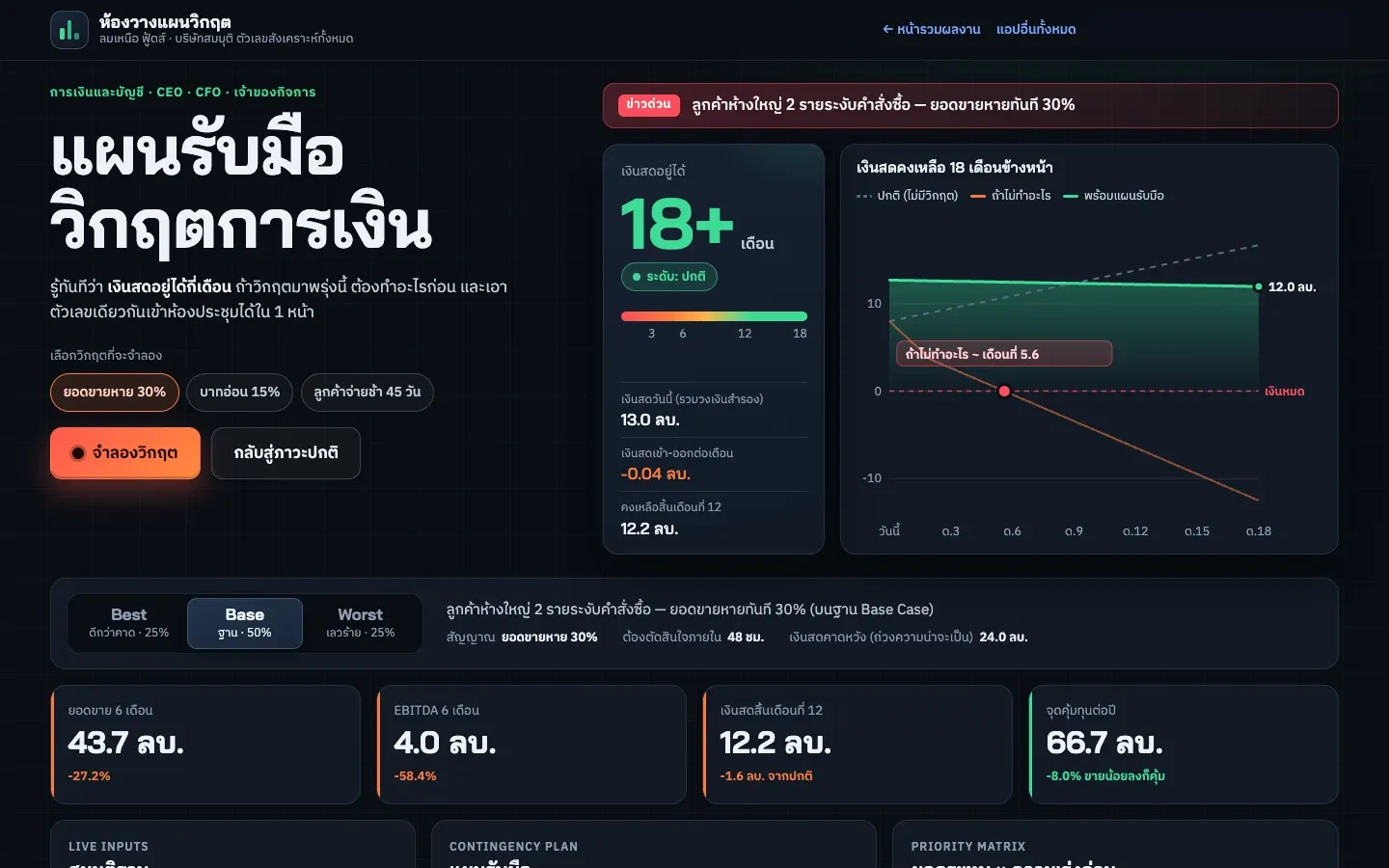Image resolution: width=1389 pixels, height=868 pixels.
Task: Click the green bar-chart app logo icon
Action: tap(69, 30)
